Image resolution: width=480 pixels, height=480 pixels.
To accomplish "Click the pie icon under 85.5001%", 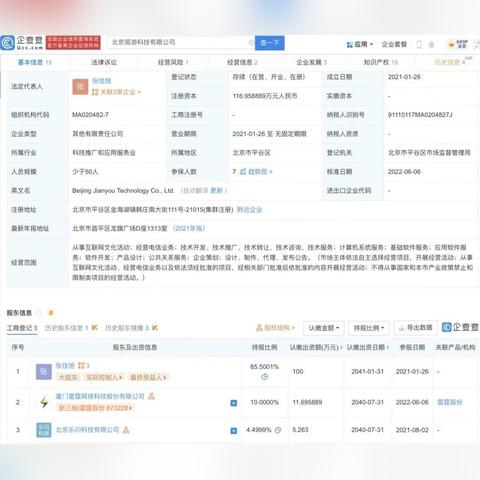I will [x=264, y=377].
